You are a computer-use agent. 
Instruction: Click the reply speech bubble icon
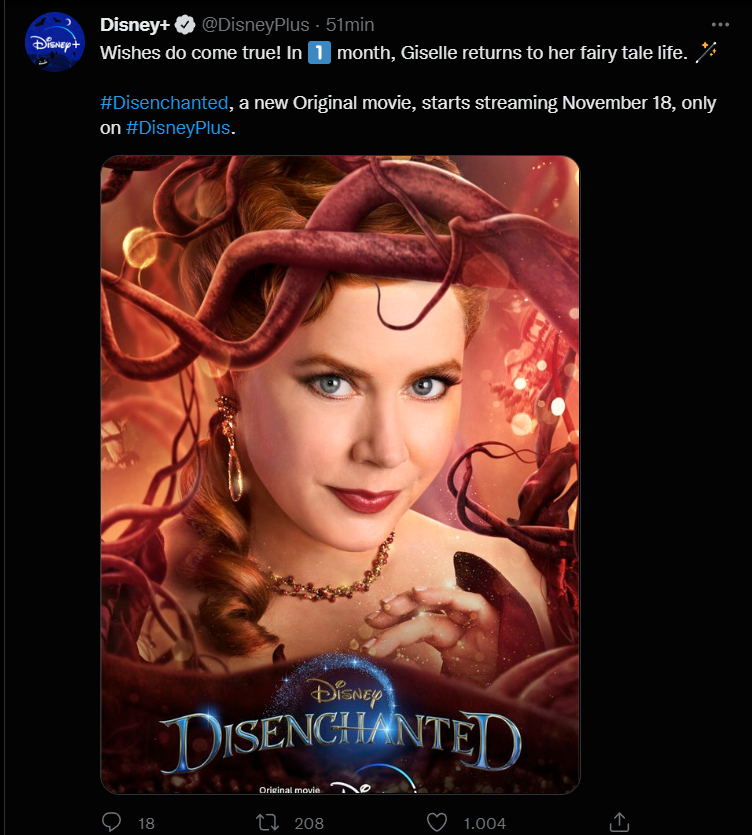pos(111,822)
